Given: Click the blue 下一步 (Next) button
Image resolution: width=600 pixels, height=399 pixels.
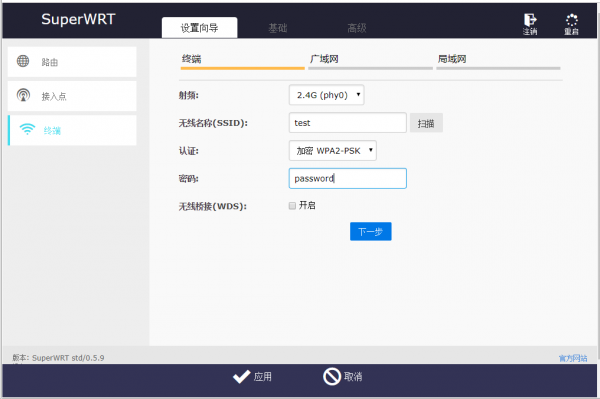Looking at the screenshot, I should (370, 231).
